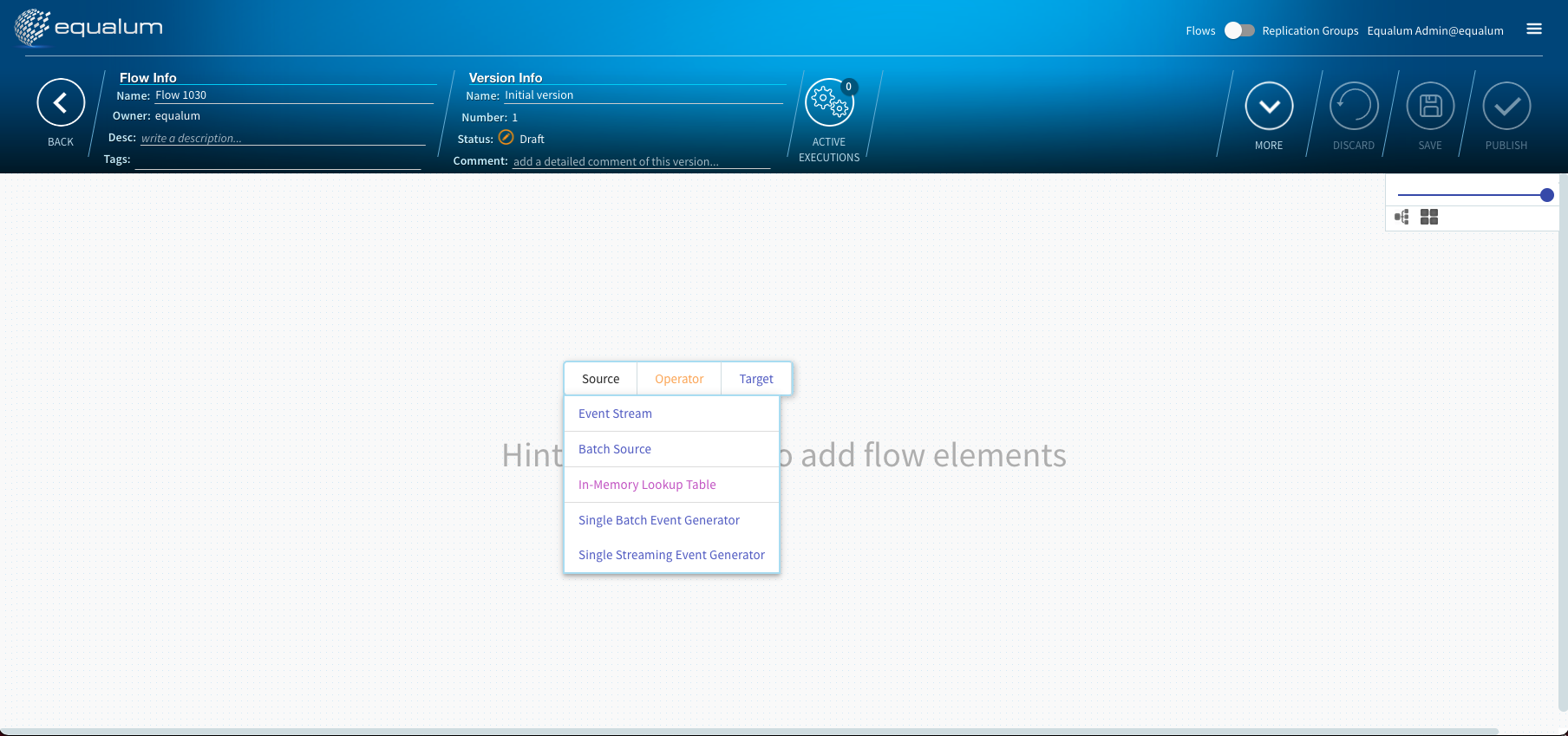Click the Discard undo icon
This screenshot has height=736, width=1568.
pyautogui.click(x=1354, y=106)
